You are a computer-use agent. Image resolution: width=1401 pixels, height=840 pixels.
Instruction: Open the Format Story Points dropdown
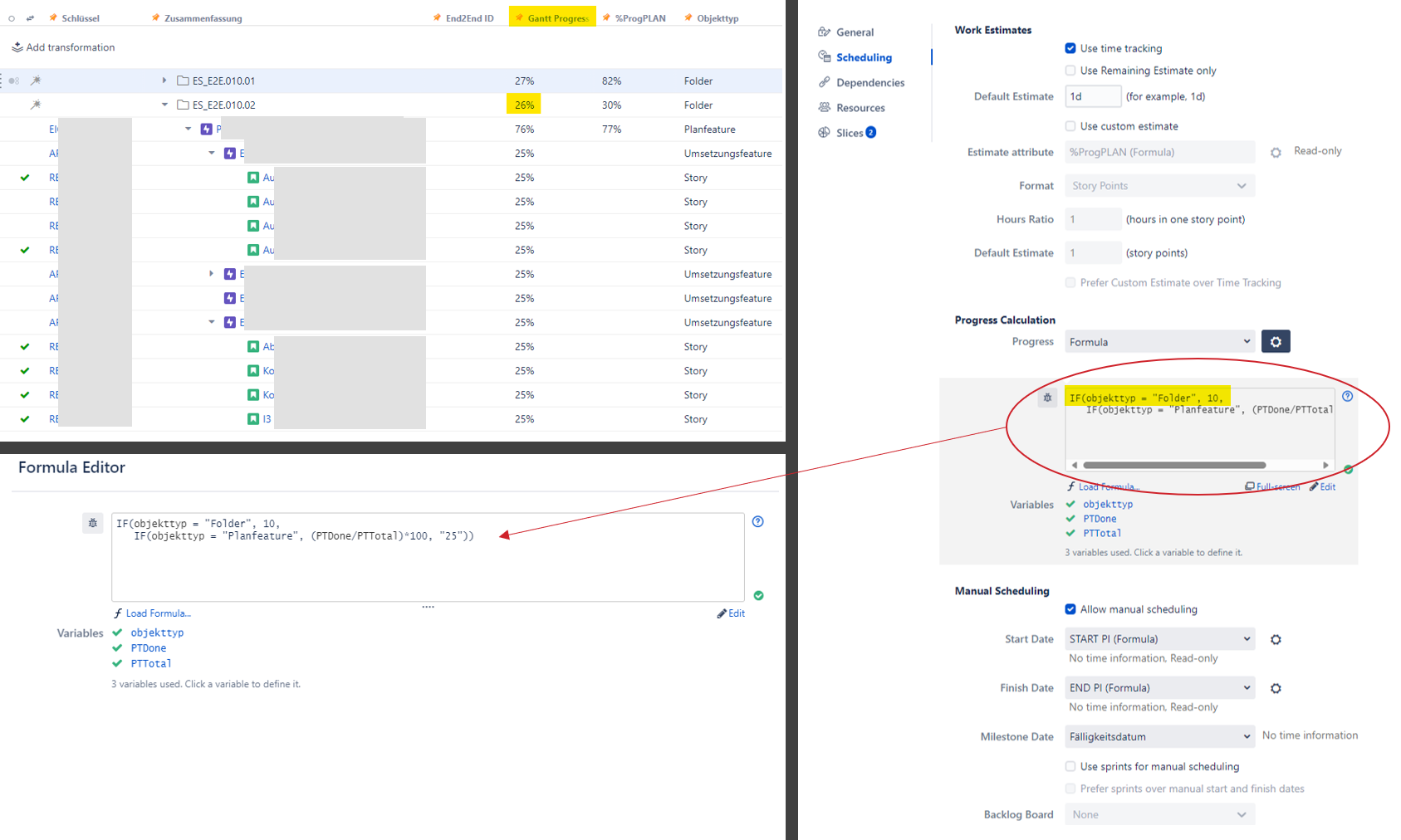pos(1159,186)
